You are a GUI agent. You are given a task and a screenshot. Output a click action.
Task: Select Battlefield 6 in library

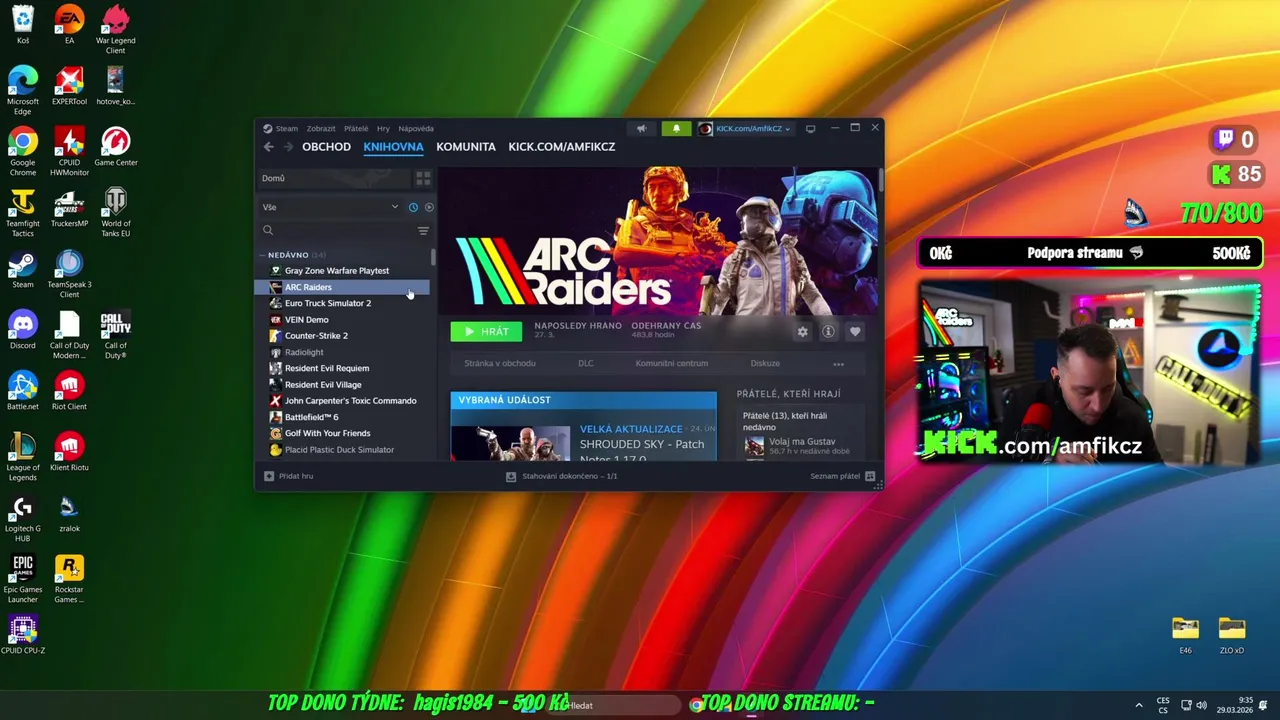(x=343, y=417)
